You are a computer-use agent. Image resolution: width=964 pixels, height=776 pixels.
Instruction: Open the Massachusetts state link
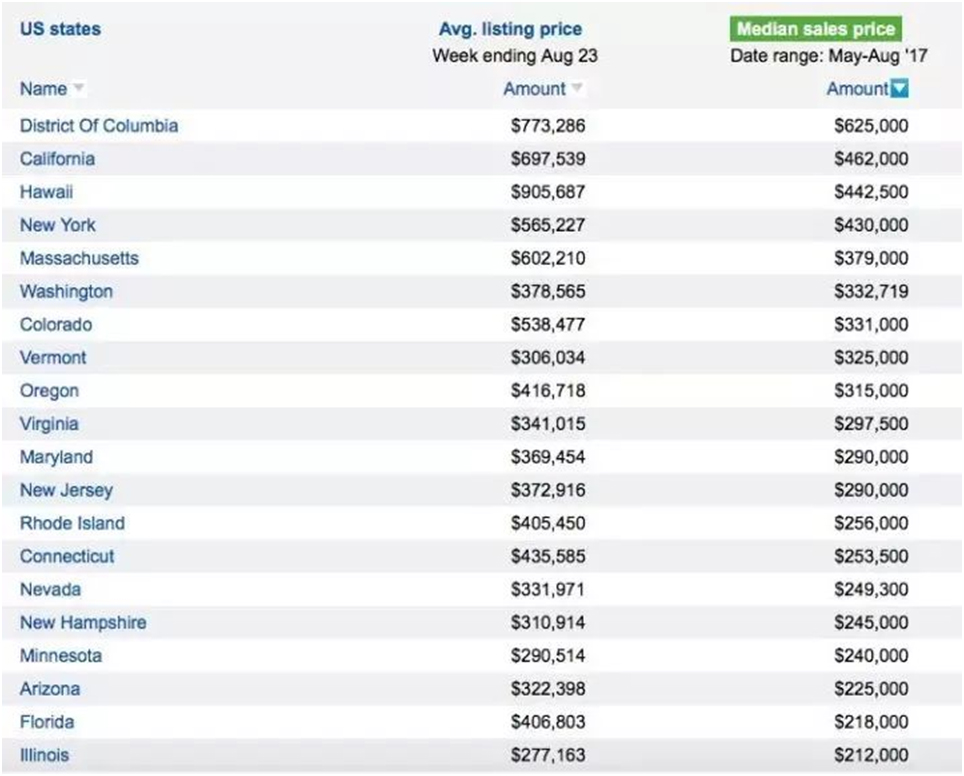coord(79,258)
